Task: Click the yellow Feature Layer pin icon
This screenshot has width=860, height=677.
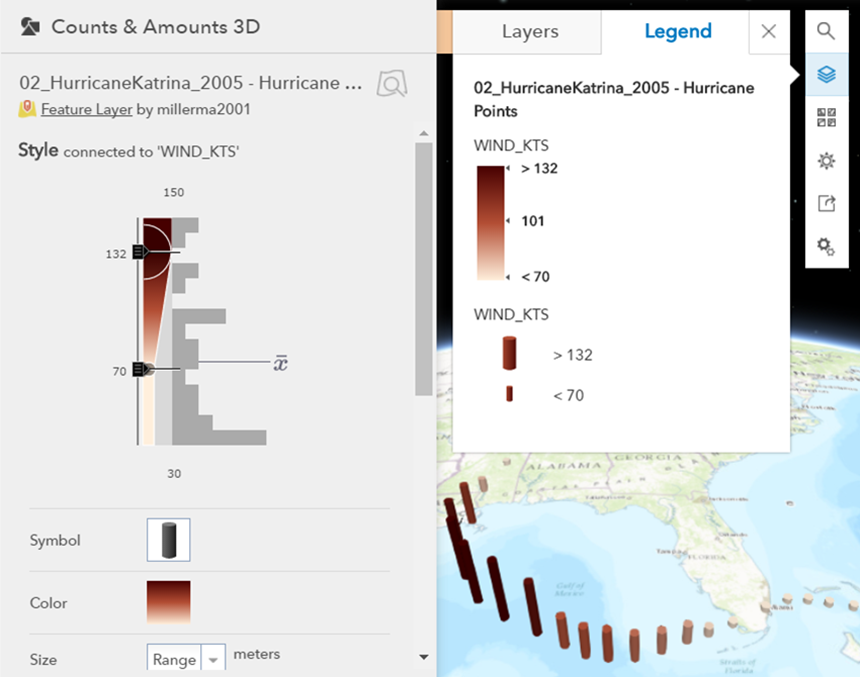Action: (27, 110)
